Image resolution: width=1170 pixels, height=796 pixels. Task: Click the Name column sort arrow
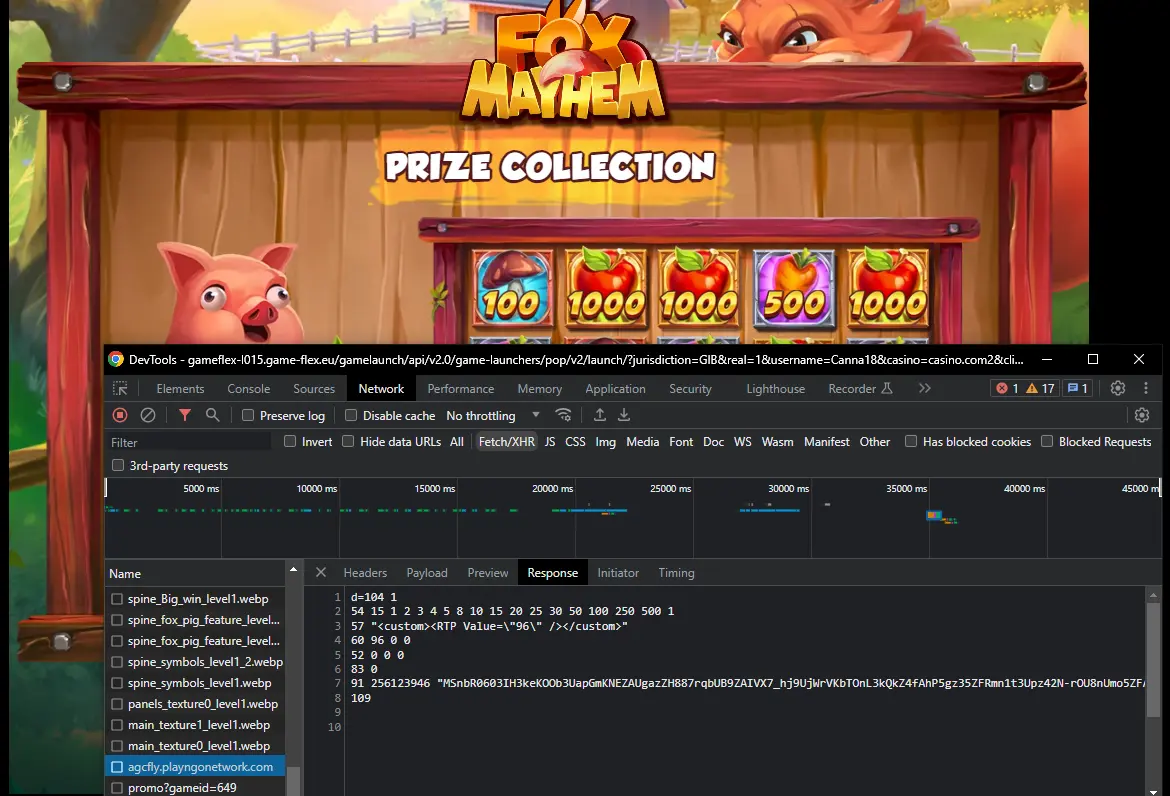coord(293,569)
